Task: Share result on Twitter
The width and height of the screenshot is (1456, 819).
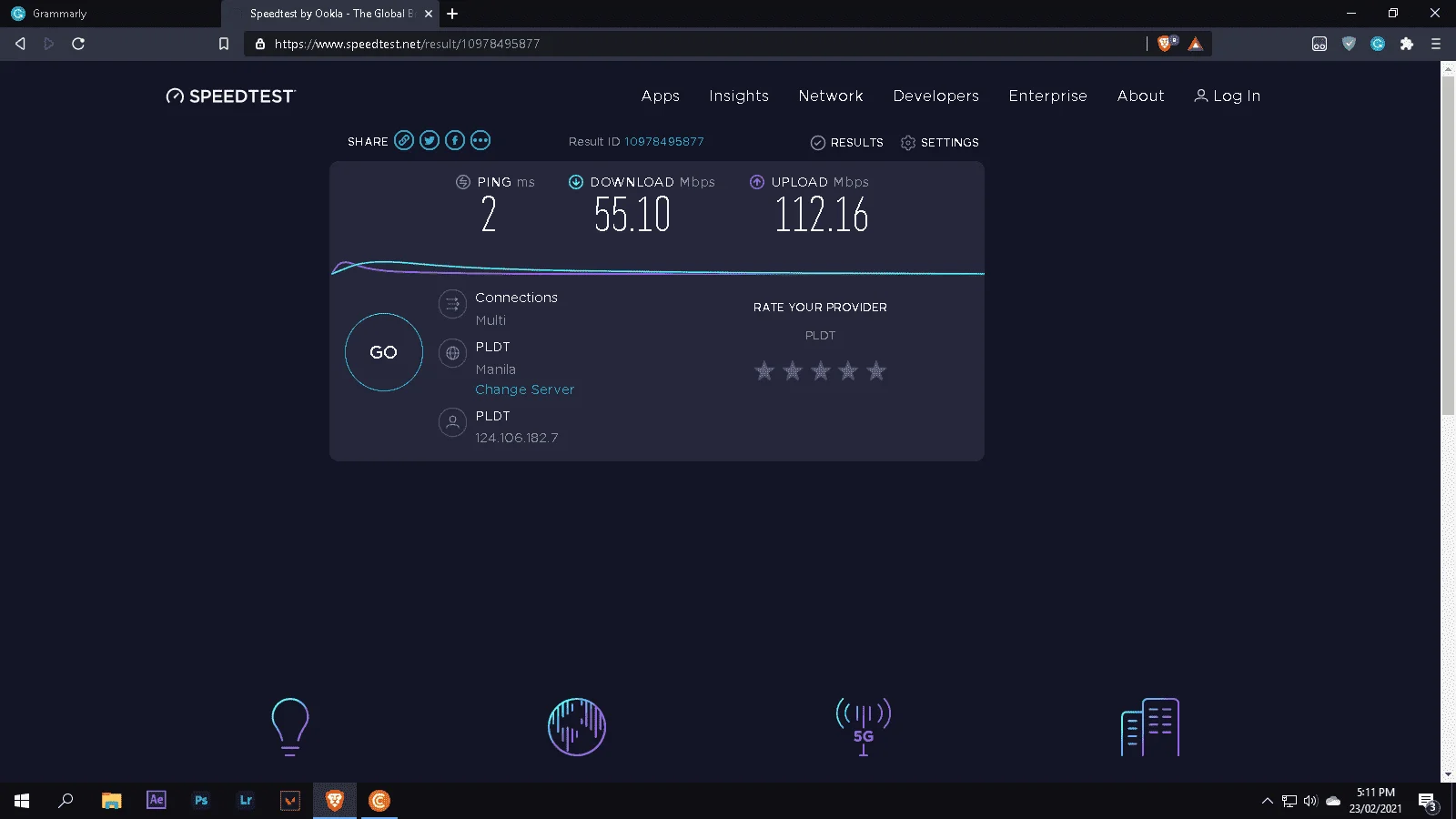Action: tap(430, 140)
